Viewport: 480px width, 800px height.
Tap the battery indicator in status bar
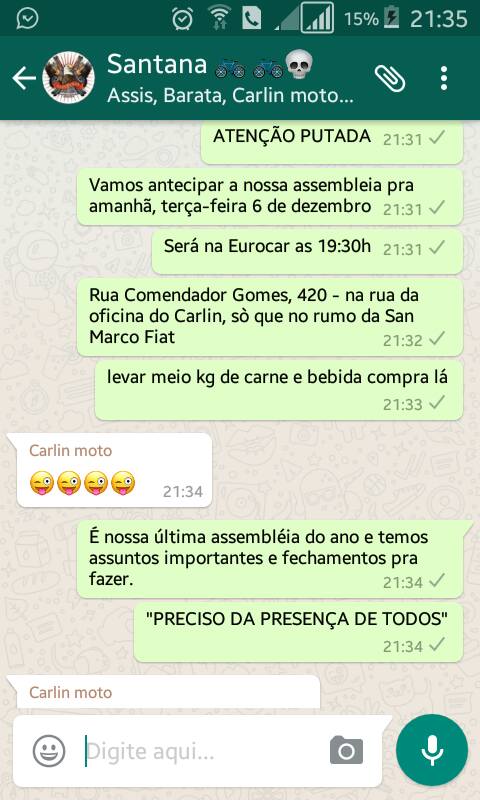pos(391,18)
